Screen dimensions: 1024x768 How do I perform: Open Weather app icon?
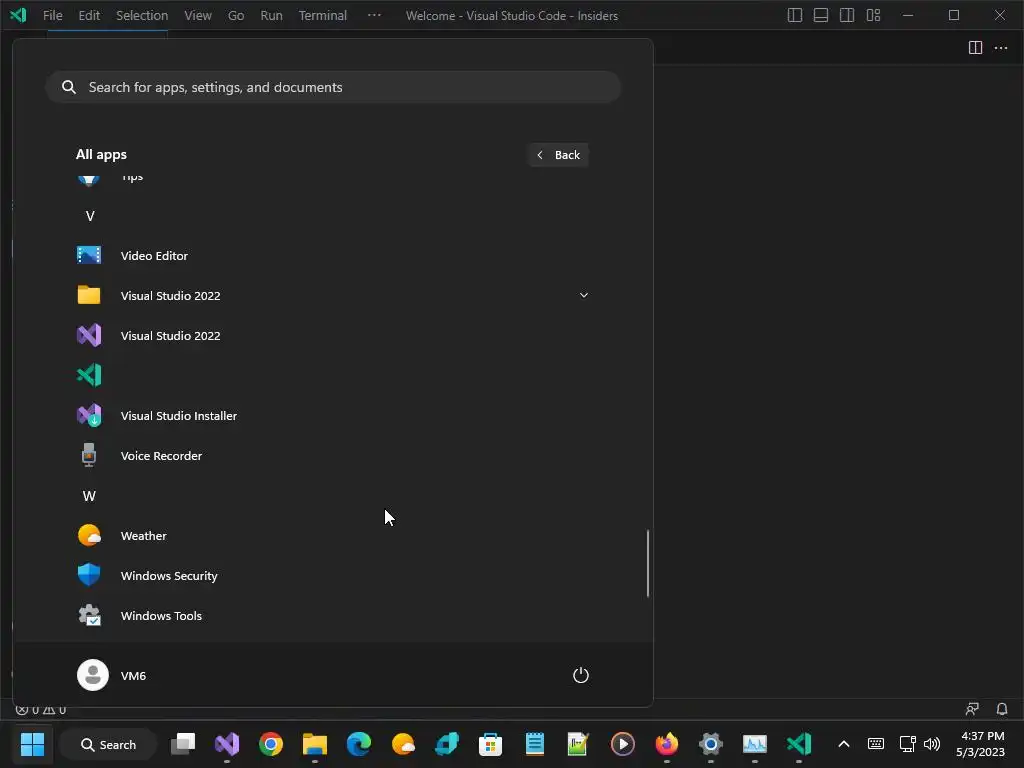(89, 536)
